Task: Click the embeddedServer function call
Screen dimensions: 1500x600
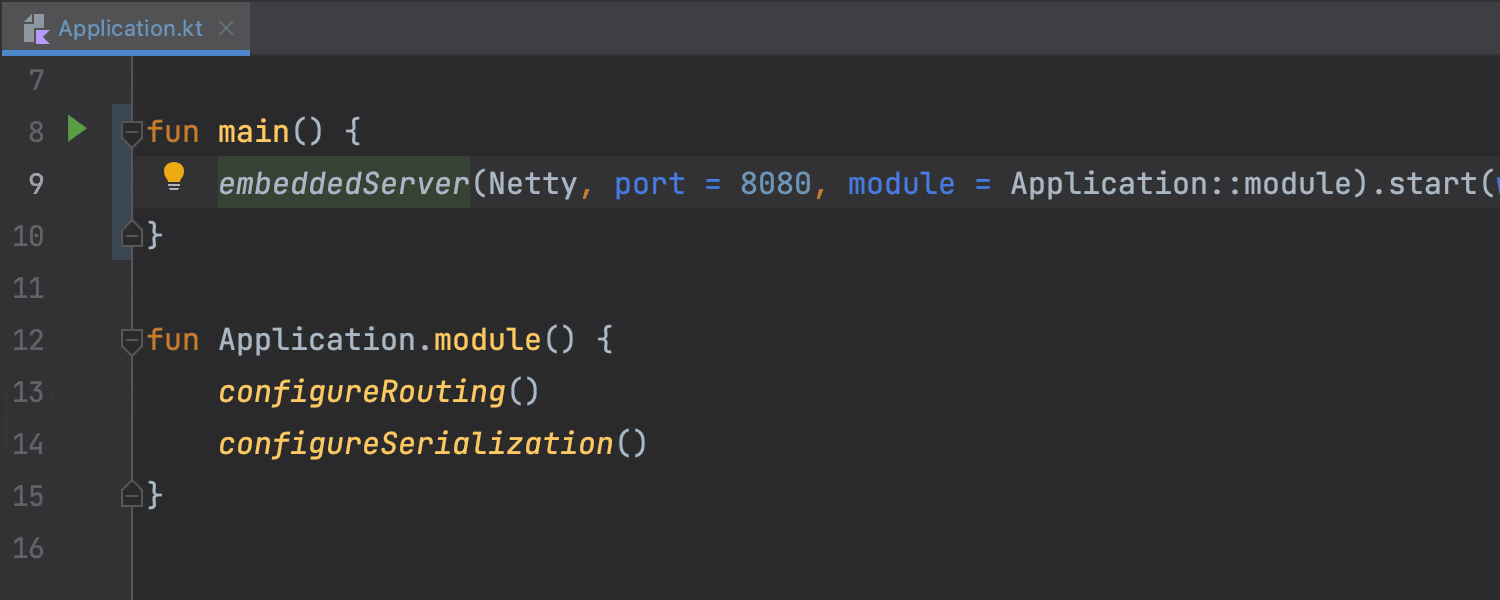Action: point(343,183)
